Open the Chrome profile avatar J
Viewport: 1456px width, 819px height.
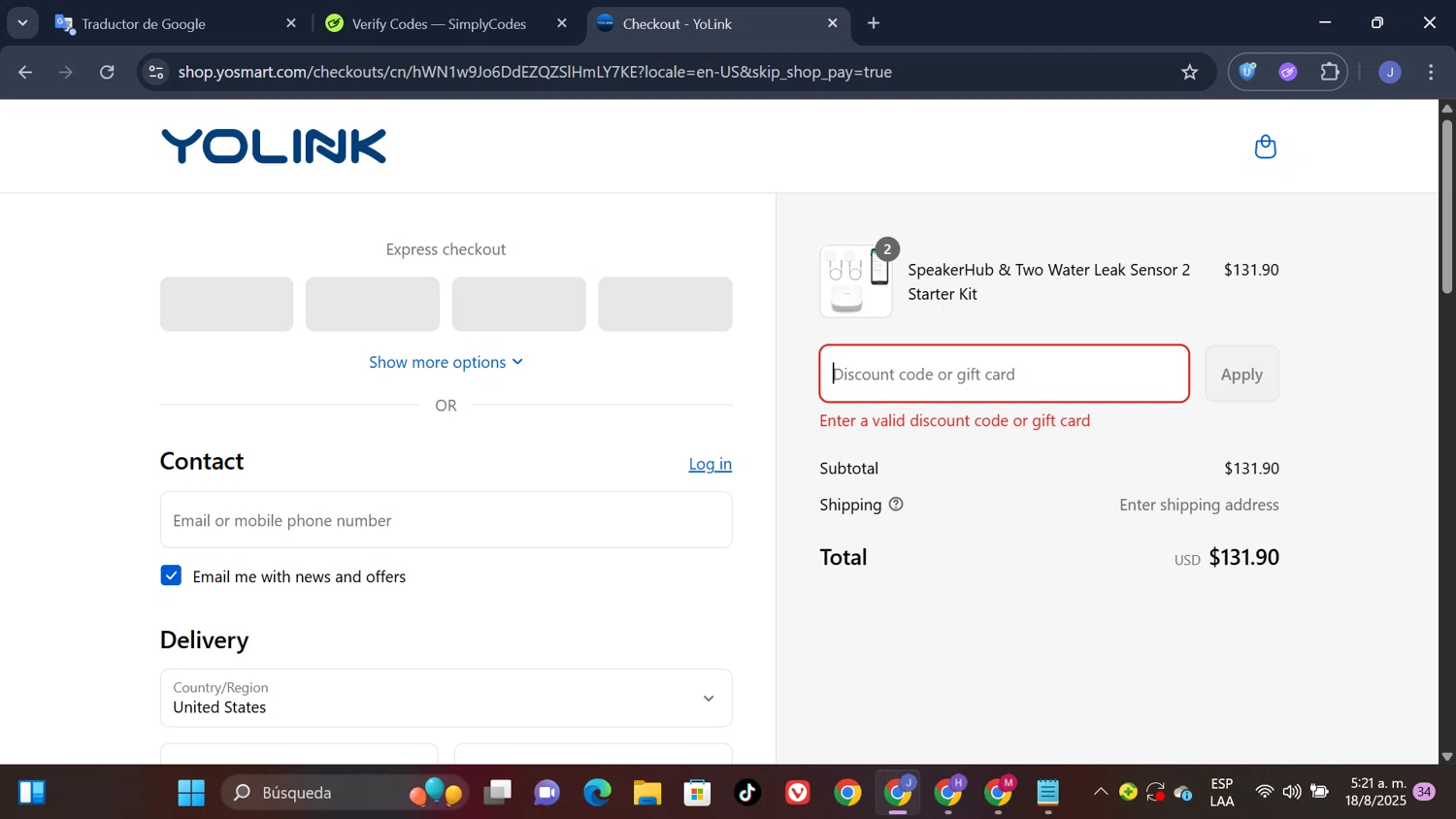coord(1390,72)
